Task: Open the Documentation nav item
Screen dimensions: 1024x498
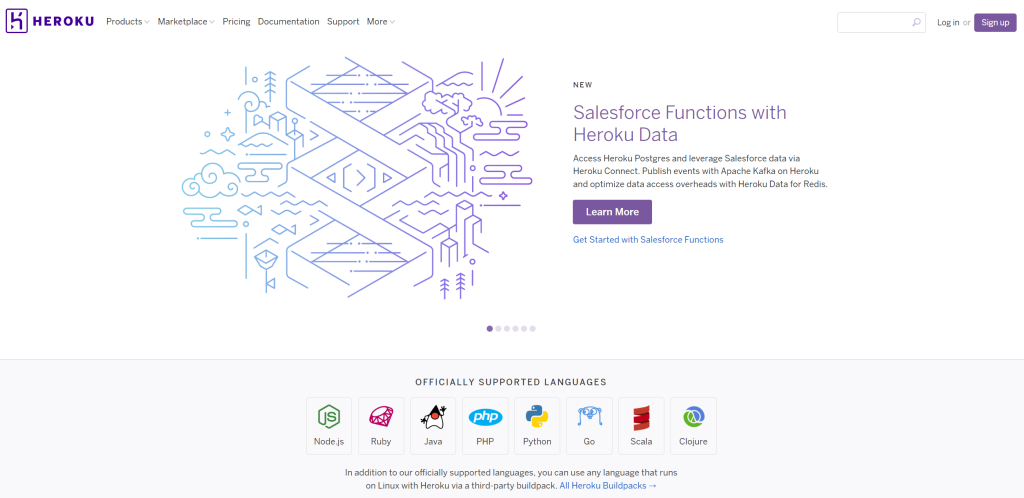Action: [x=288, y=22]
